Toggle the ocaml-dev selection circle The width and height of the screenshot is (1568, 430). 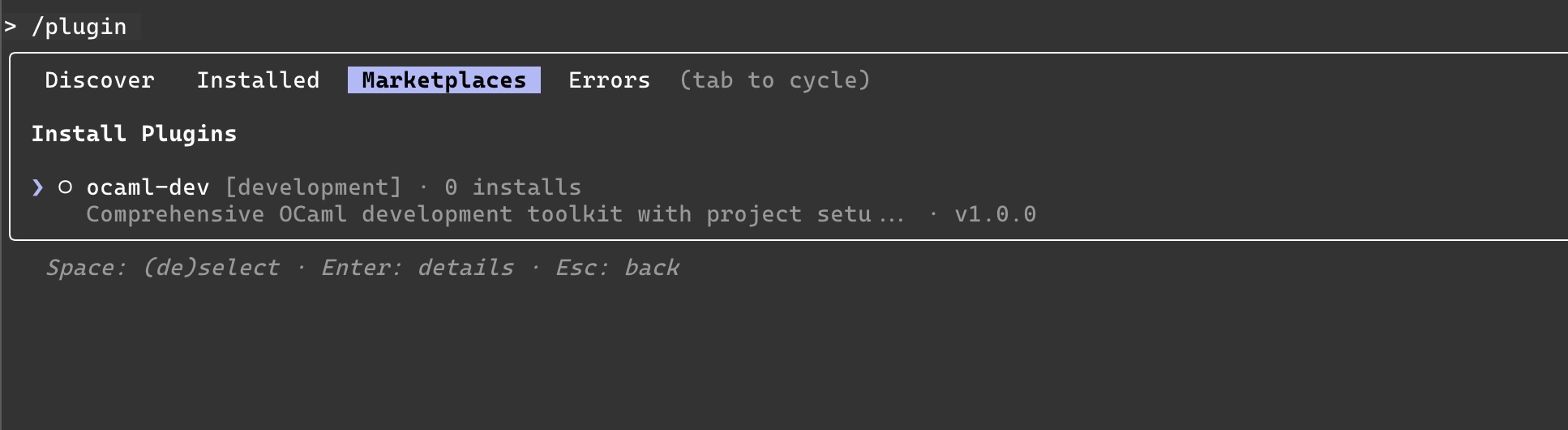(x=66, y=187)
